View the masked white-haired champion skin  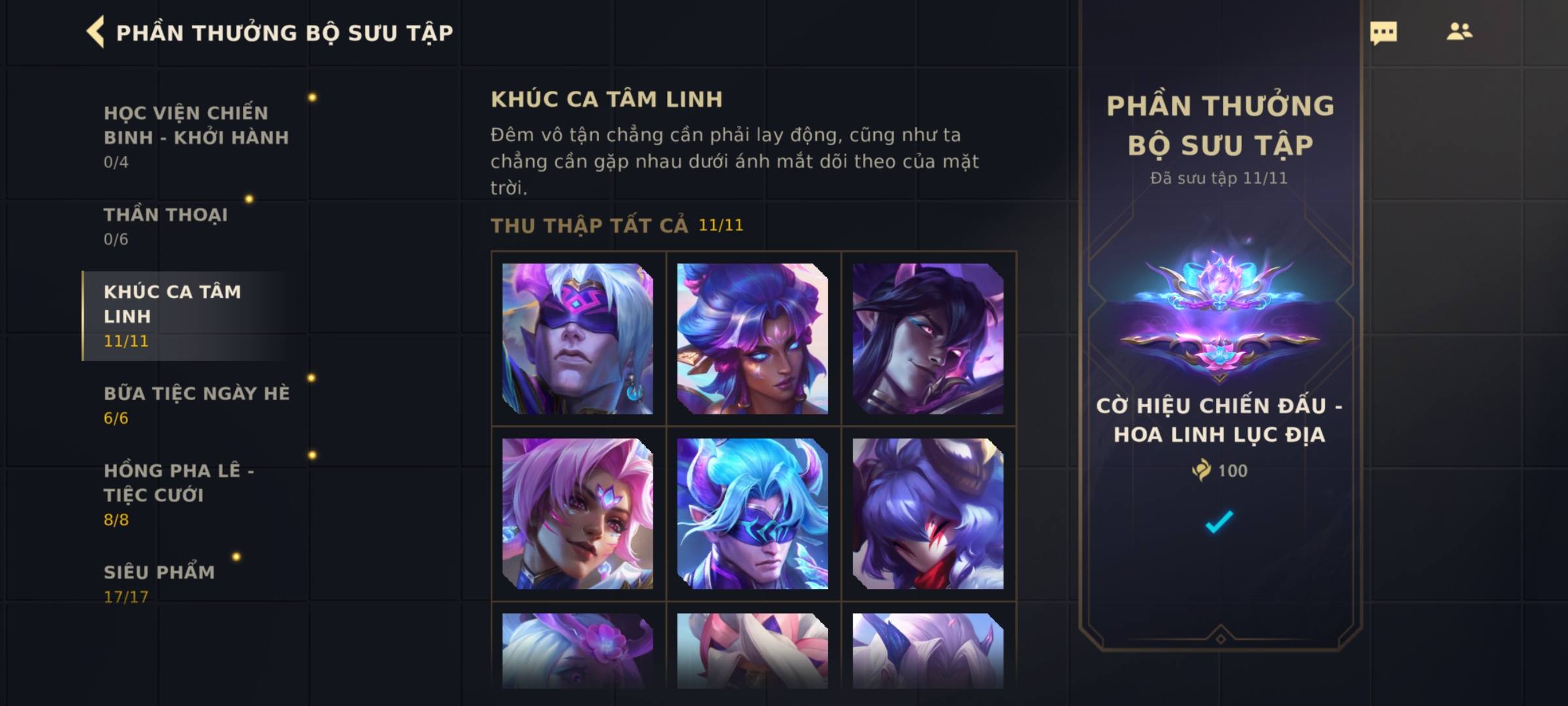tap(578, 339)
